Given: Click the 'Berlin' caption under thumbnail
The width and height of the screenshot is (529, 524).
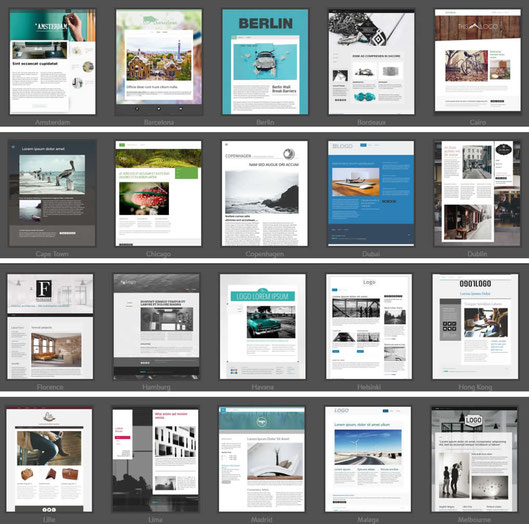Looking at the screenshot, I should [265, 122].
